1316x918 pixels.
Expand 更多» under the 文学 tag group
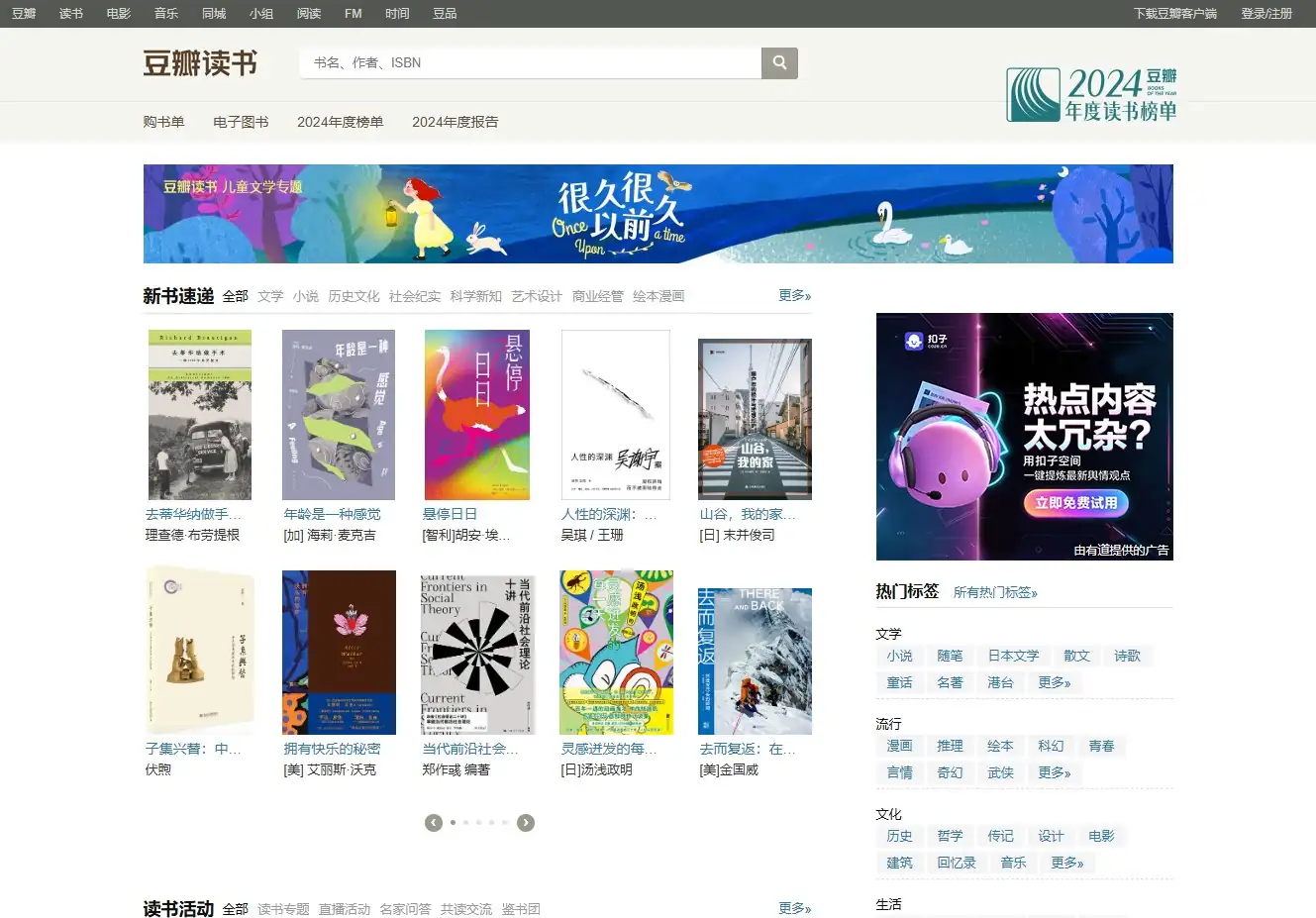point(1056,682)
